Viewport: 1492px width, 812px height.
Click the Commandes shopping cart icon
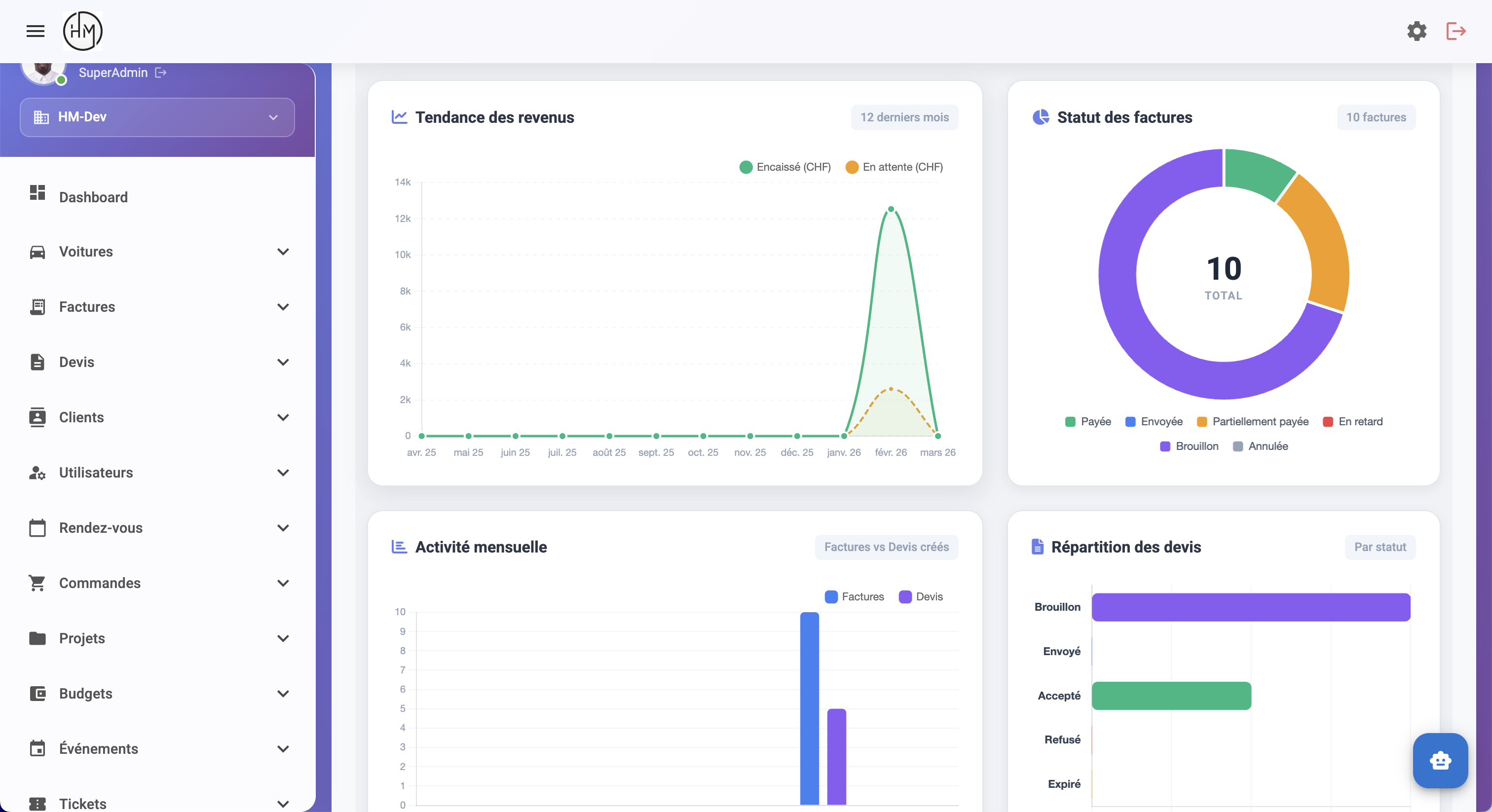tap(37, 583)
